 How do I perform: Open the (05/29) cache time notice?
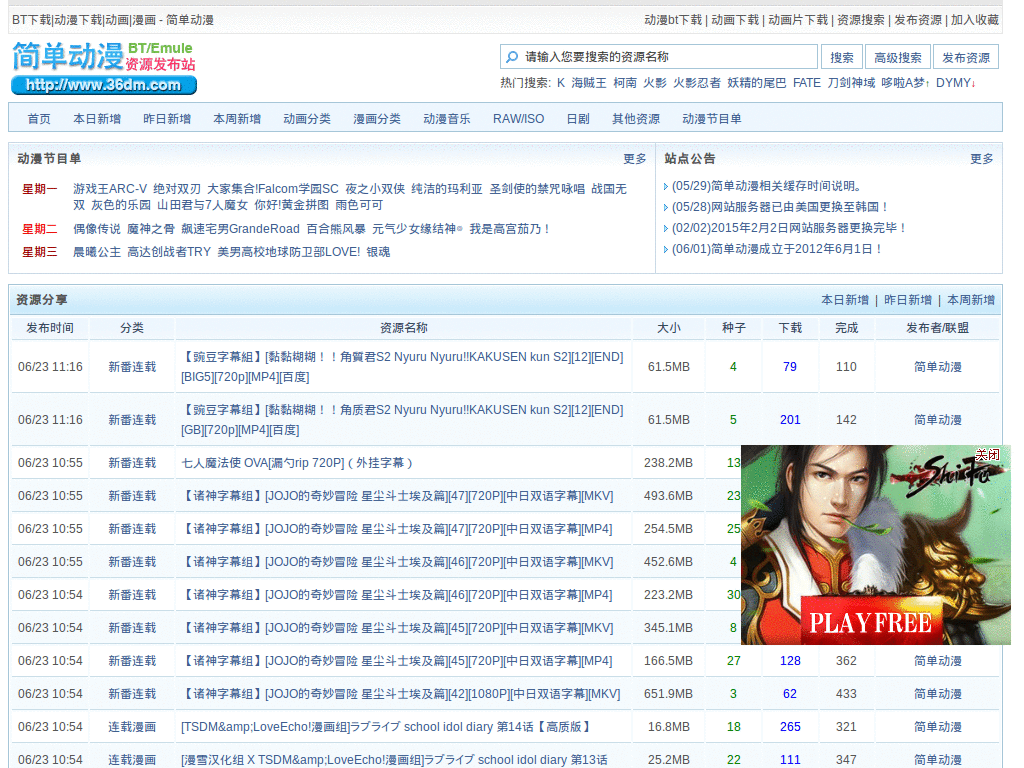[x=766, y=186]
